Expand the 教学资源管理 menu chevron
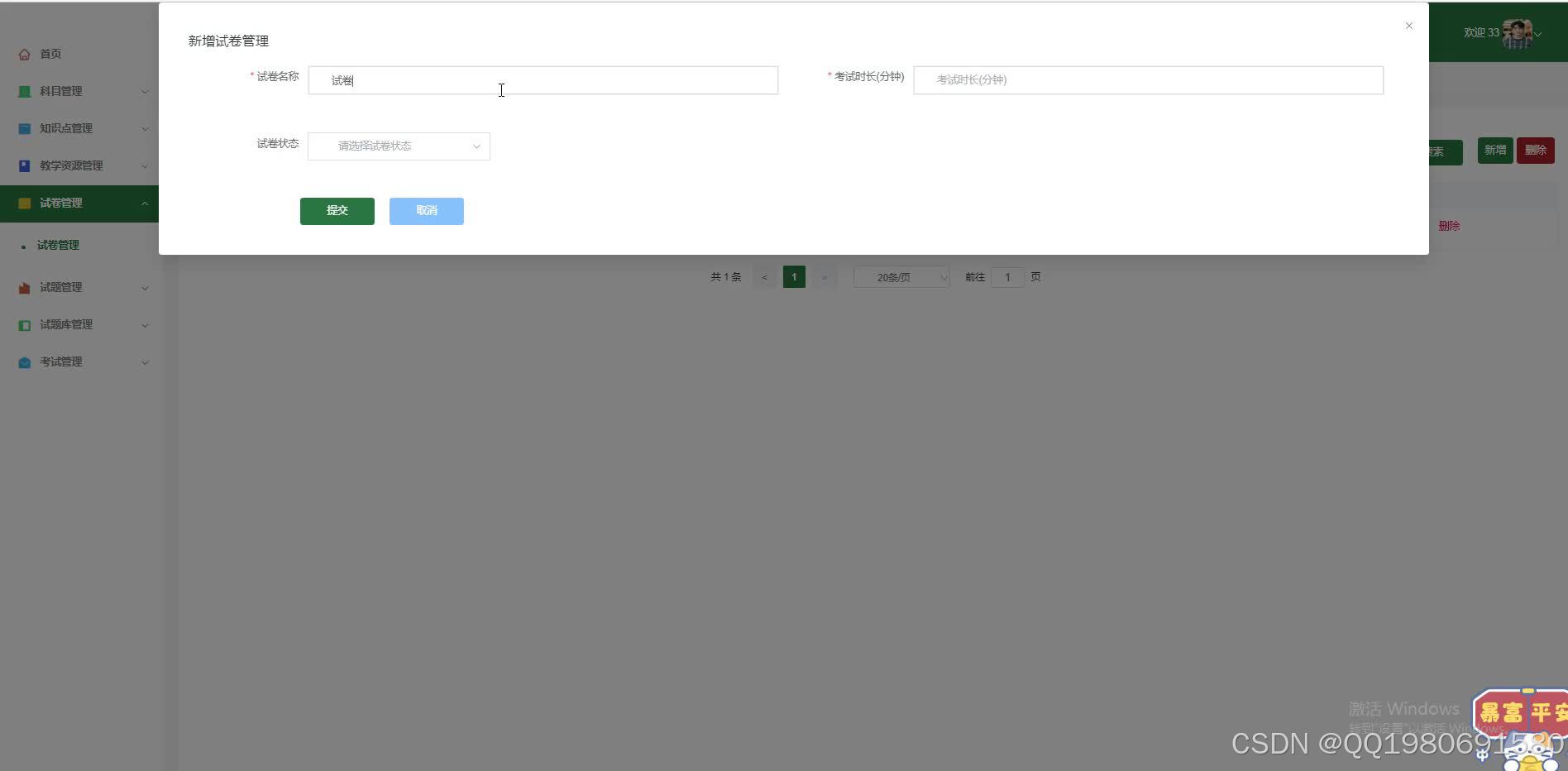 (145, 165)
